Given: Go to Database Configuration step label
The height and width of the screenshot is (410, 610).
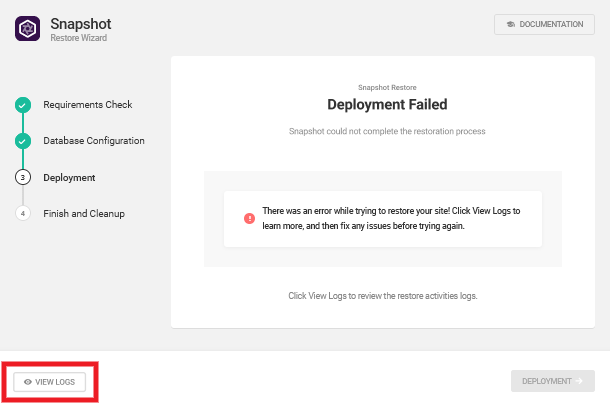Looking at the screenshot, I should [x=94, y=141].
